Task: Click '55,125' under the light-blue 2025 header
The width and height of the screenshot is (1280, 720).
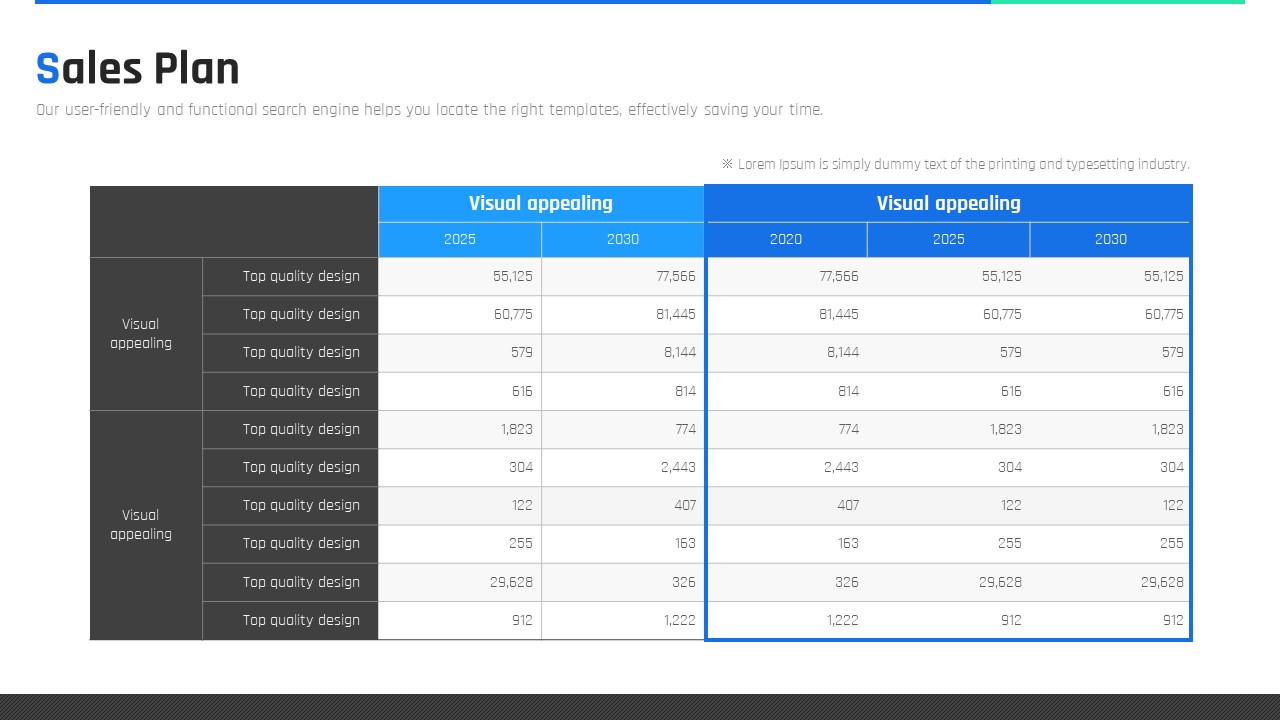Action: click(513, 276)
